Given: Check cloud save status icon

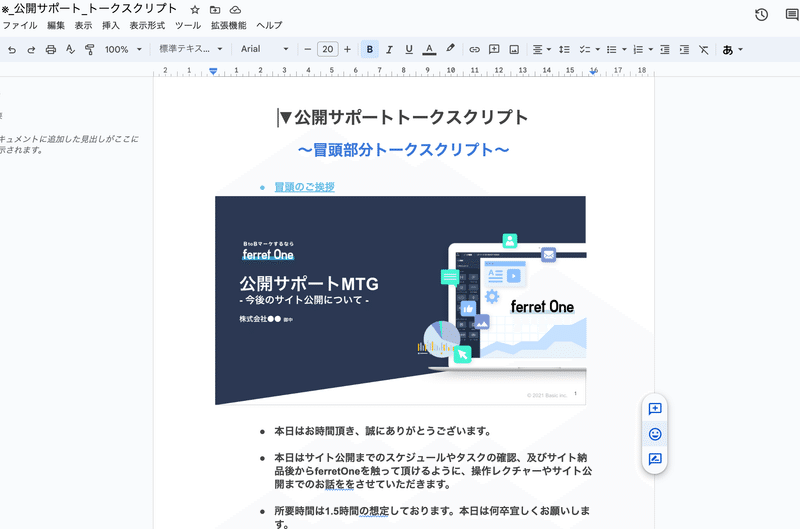Looking at the screenshot, I should click(x=235, y=10).
